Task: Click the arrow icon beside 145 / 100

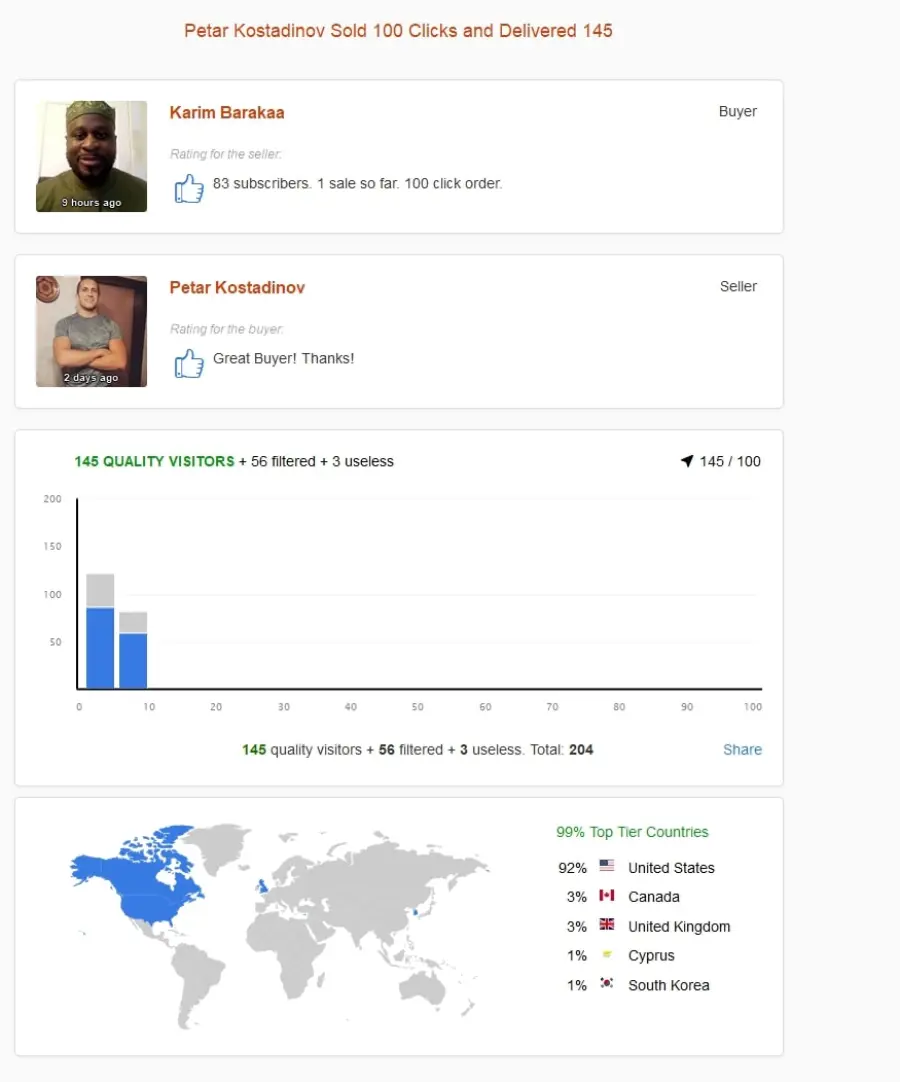Action: pyautogui.click(x=687, y=461)
